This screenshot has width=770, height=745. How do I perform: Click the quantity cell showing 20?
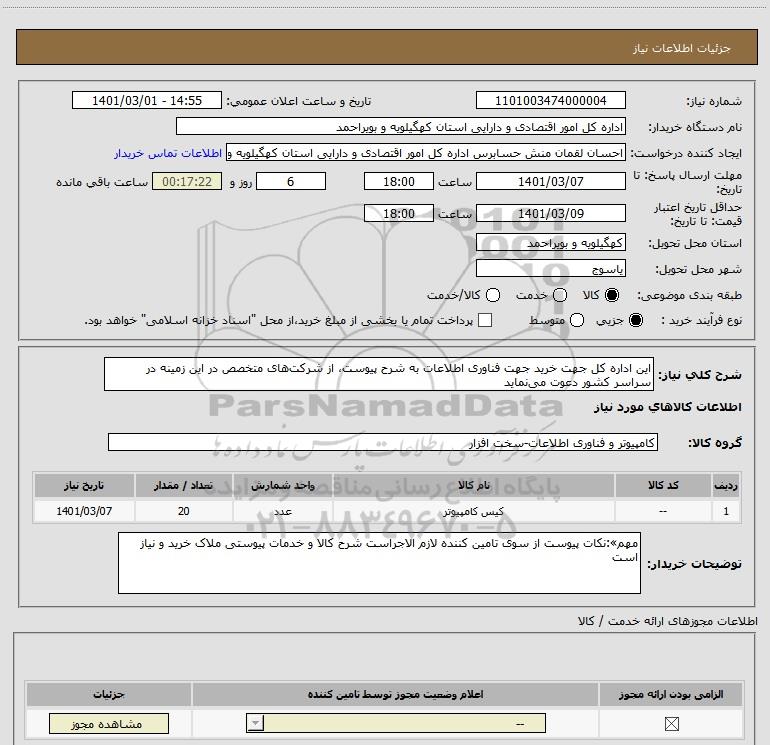tap(184, 511)
